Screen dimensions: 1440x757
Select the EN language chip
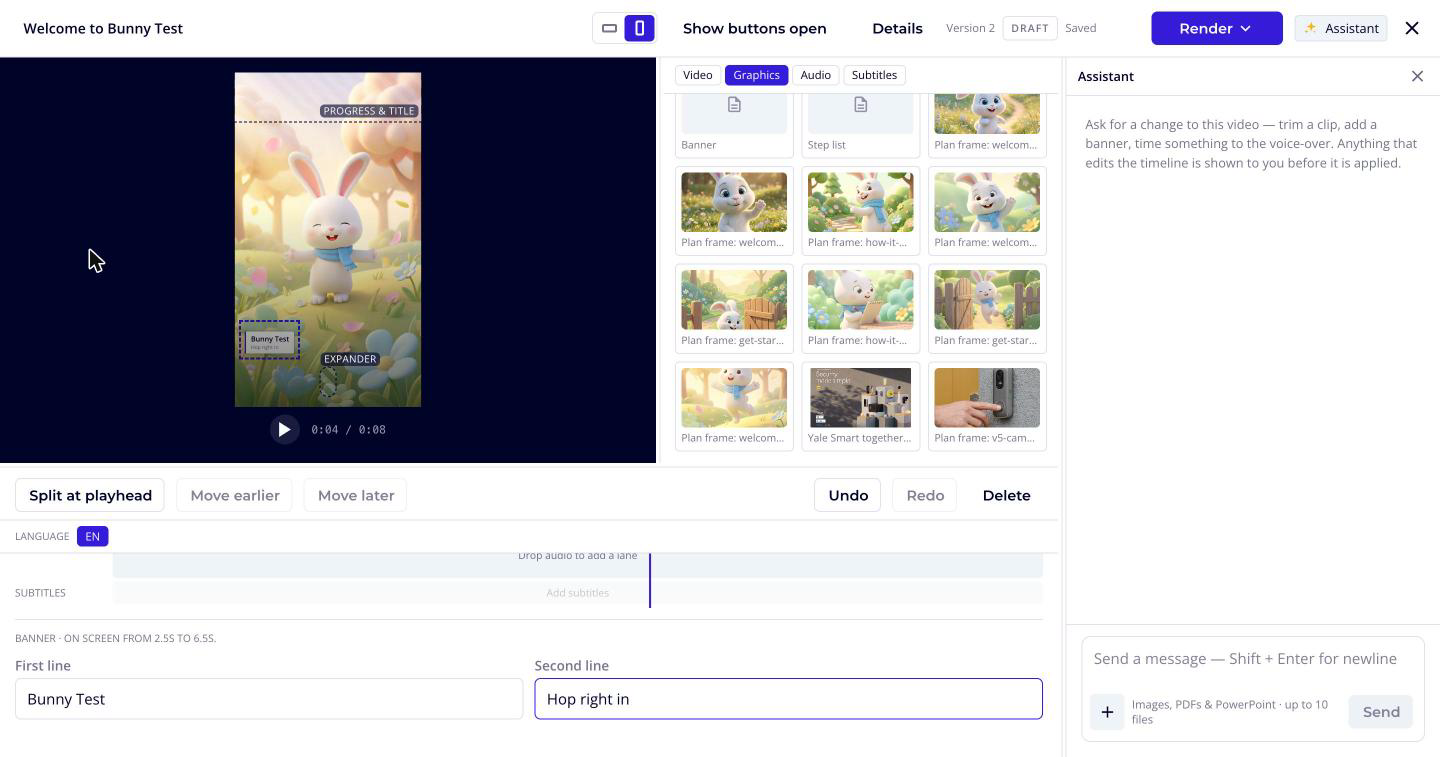click(92, 536)
